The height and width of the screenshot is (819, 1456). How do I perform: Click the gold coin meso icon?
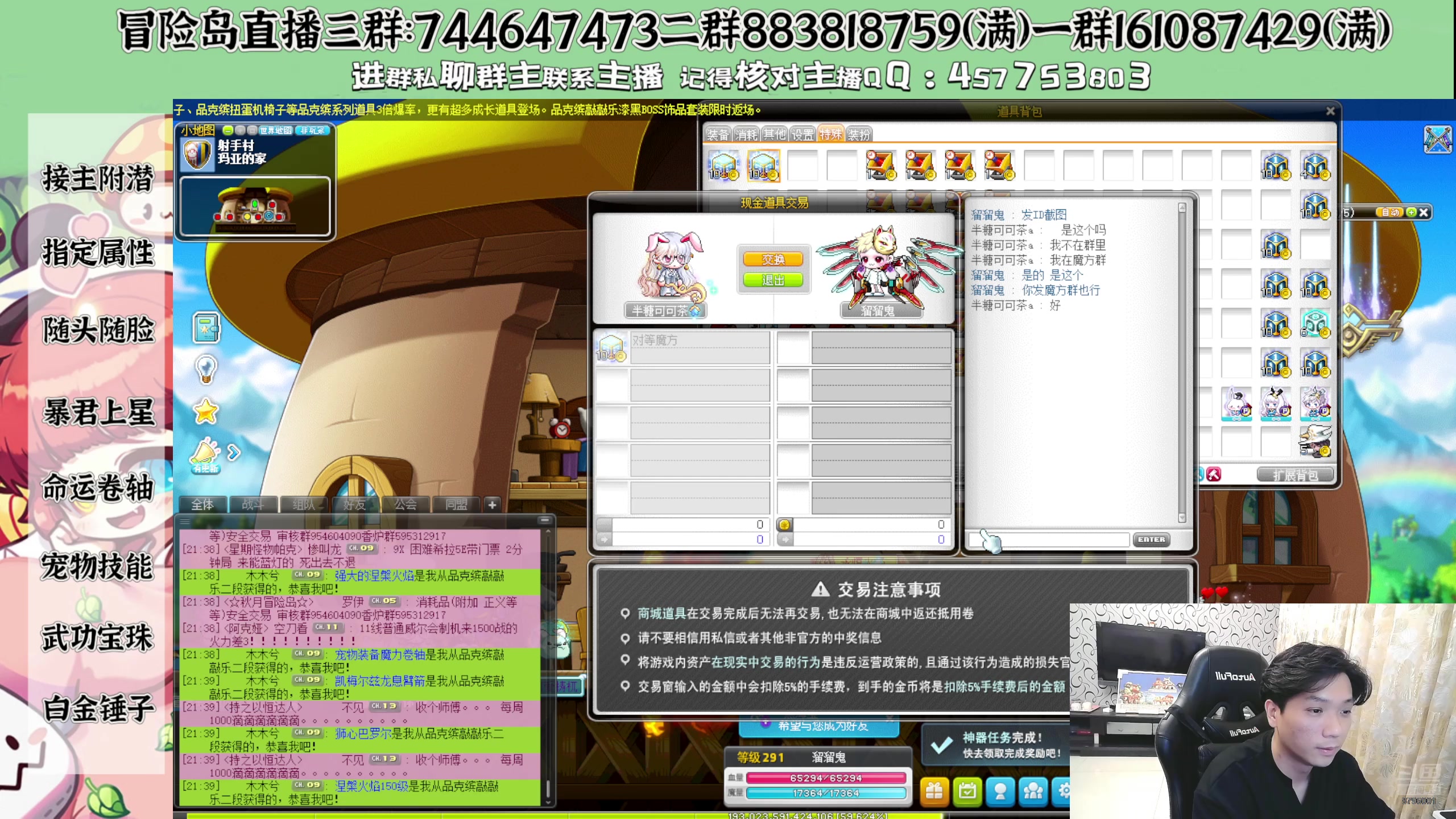(x=784, y=524)
